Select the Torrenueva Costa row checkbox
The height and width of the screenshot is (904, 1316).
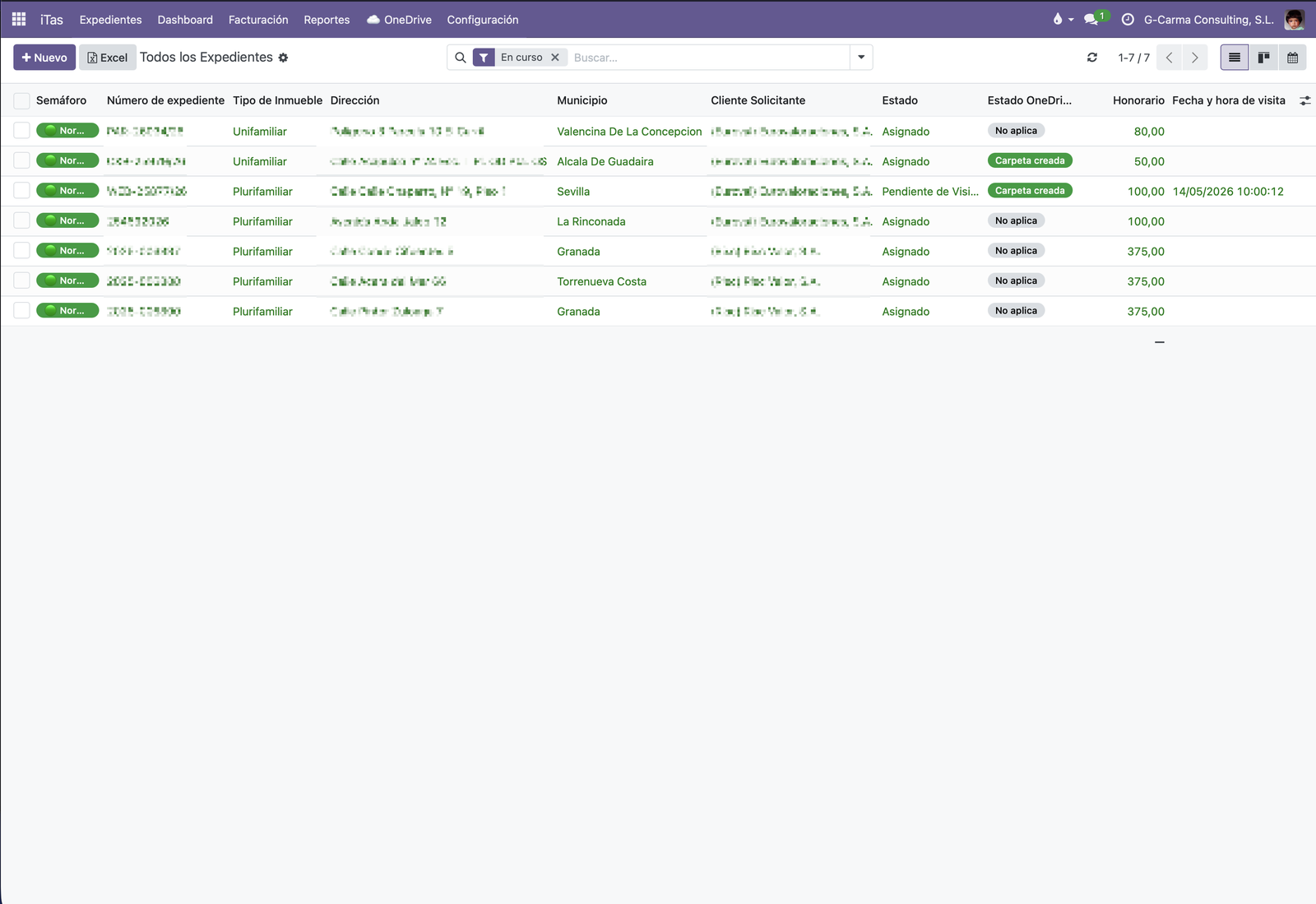tap(22, 280)
